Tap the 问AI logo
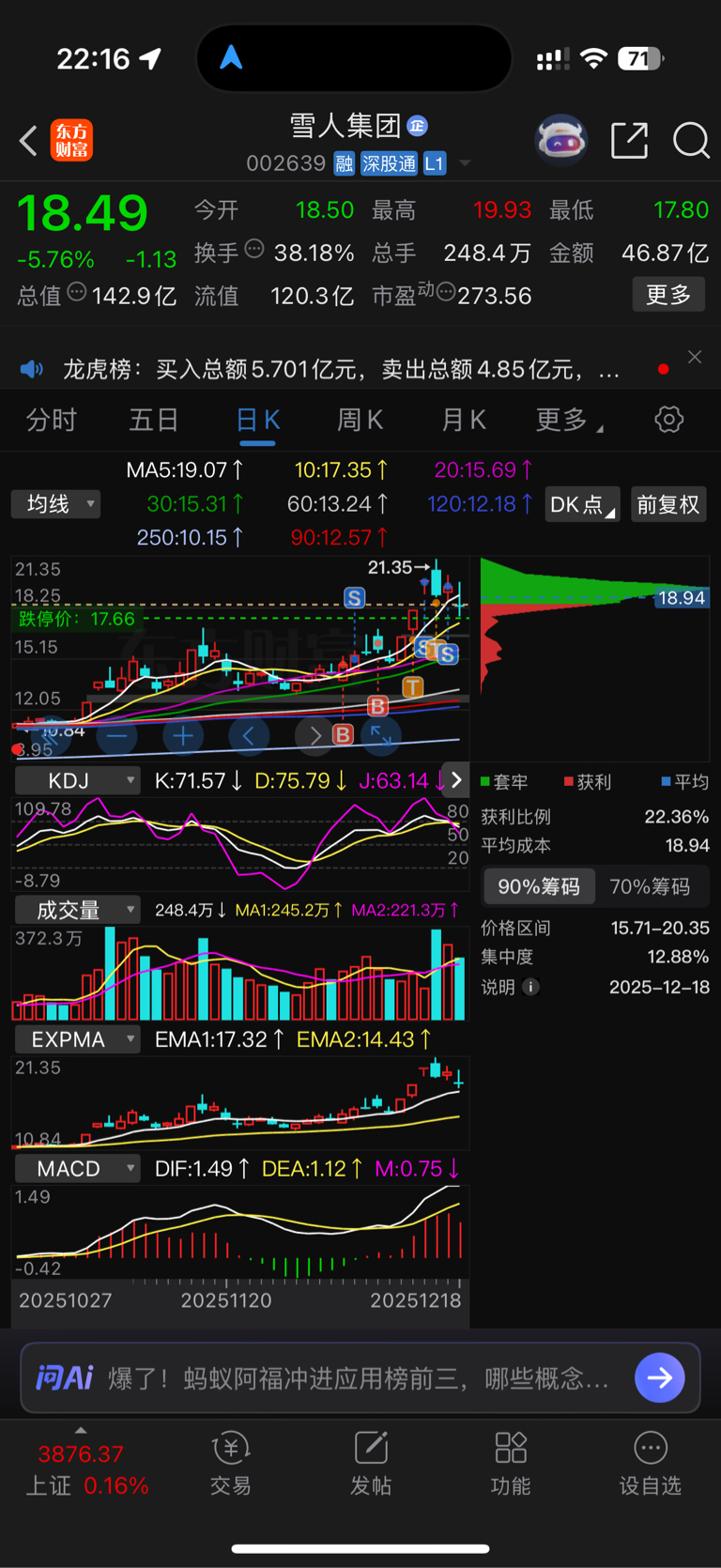The image size is (721, 1568). (64, 1377)
